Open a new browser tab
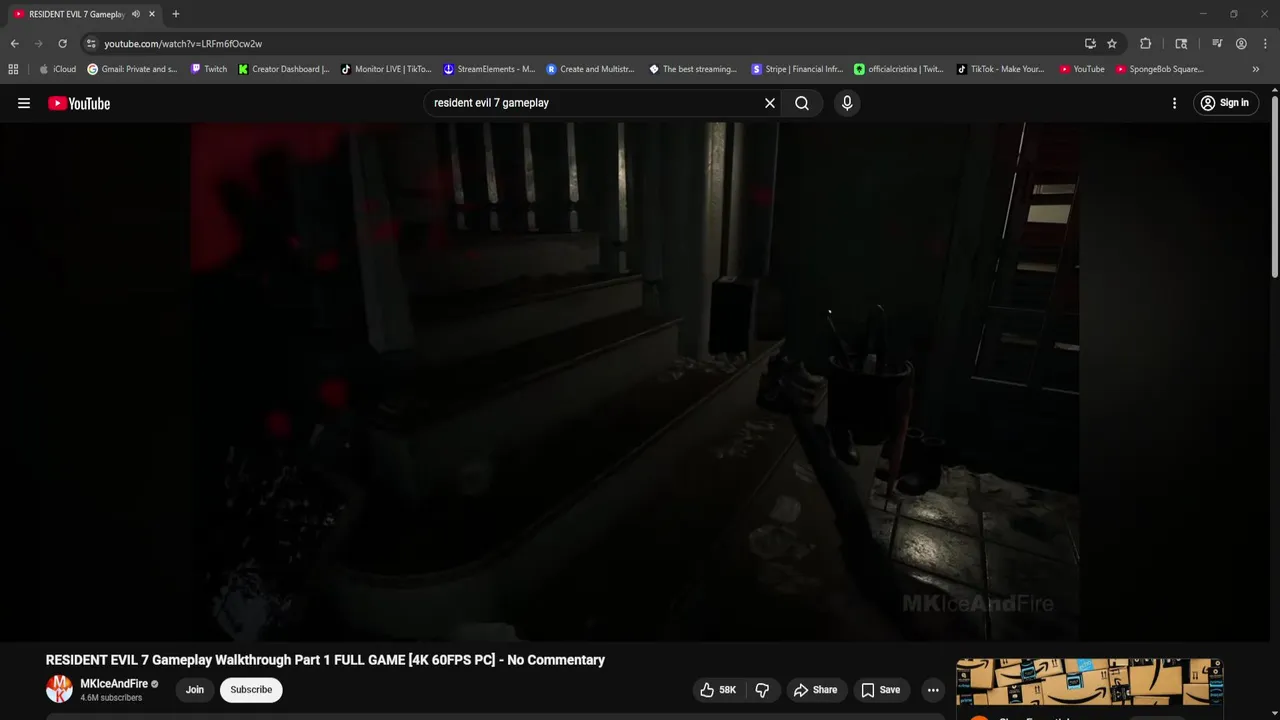The width and height of the screenshot is (1280, 720). [176, 14]
